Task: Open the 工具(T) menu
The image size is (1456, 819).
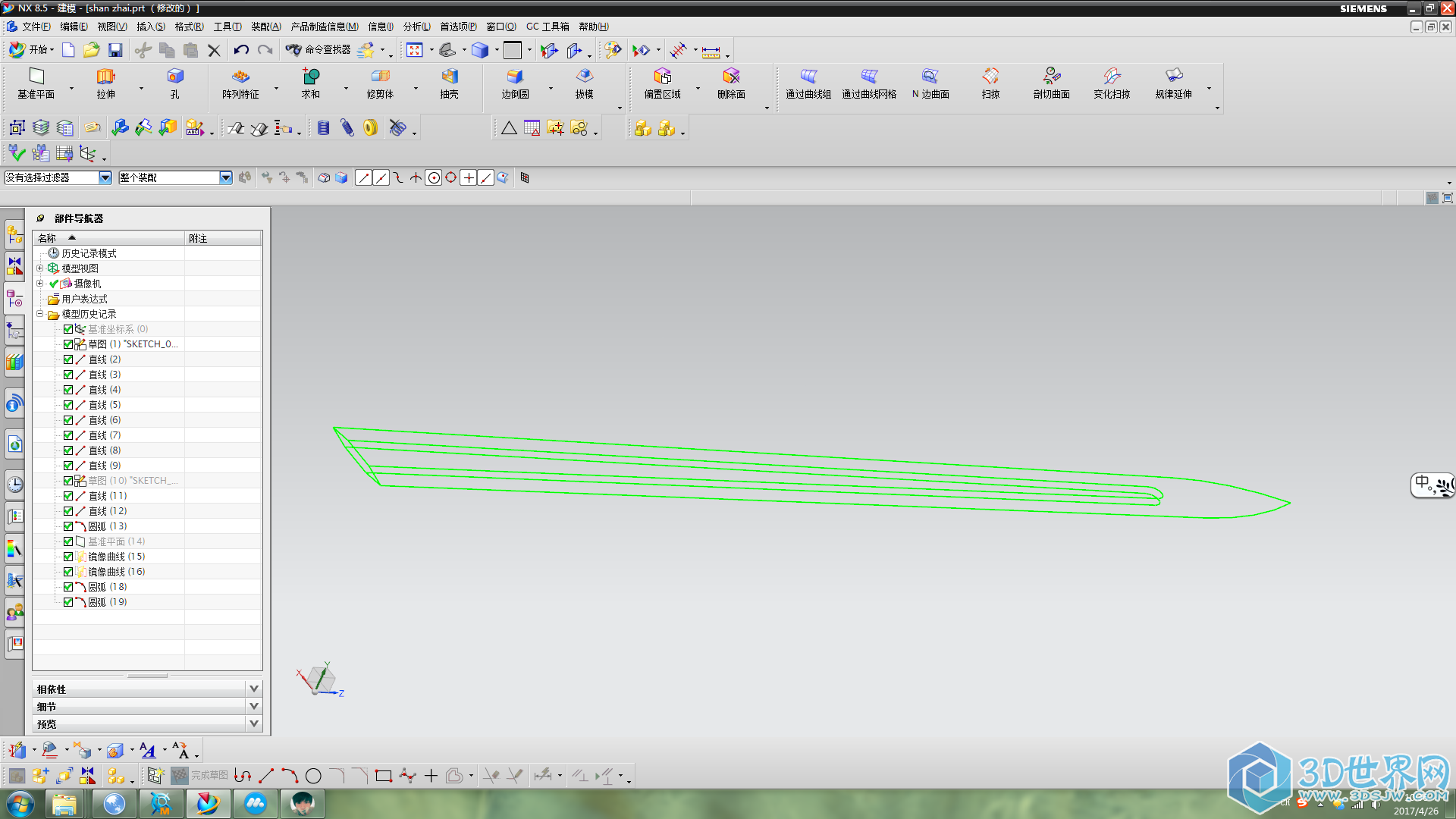Action: (227, 27)
